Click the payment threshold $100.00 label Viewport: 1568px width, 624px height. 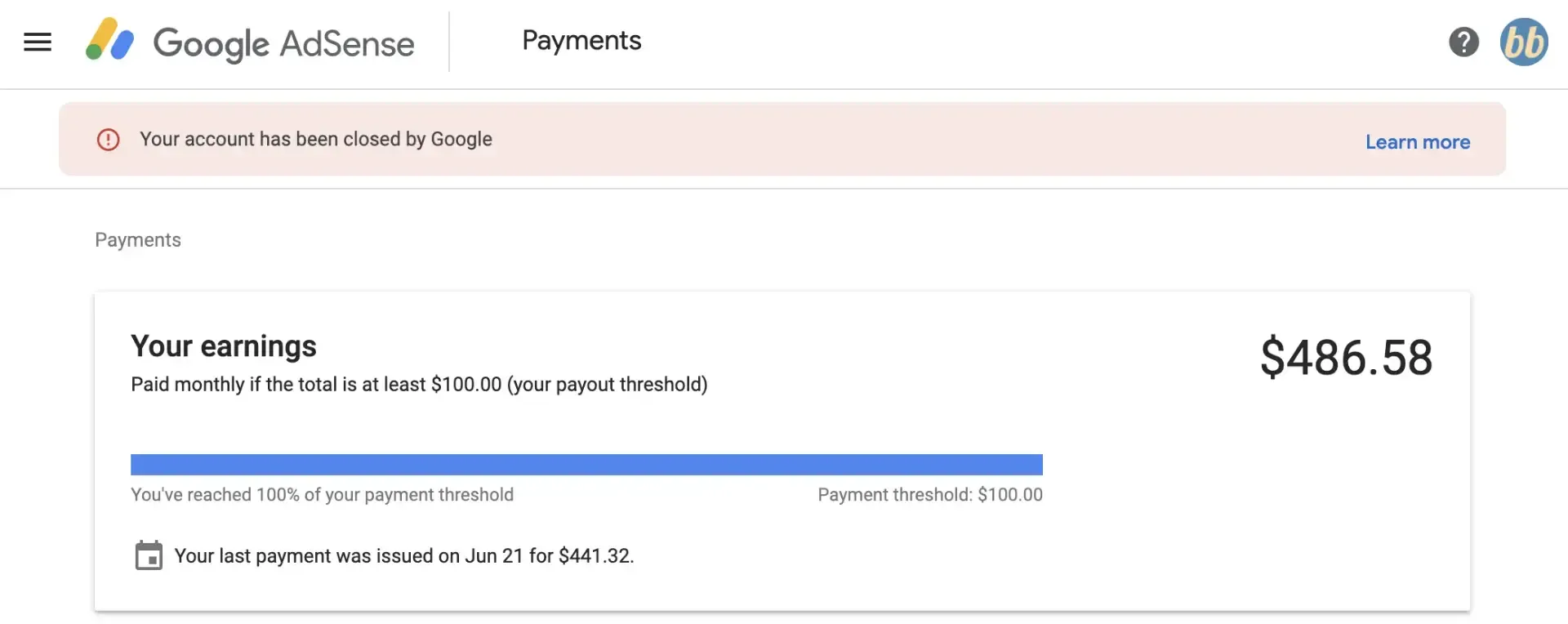point(929,494)
